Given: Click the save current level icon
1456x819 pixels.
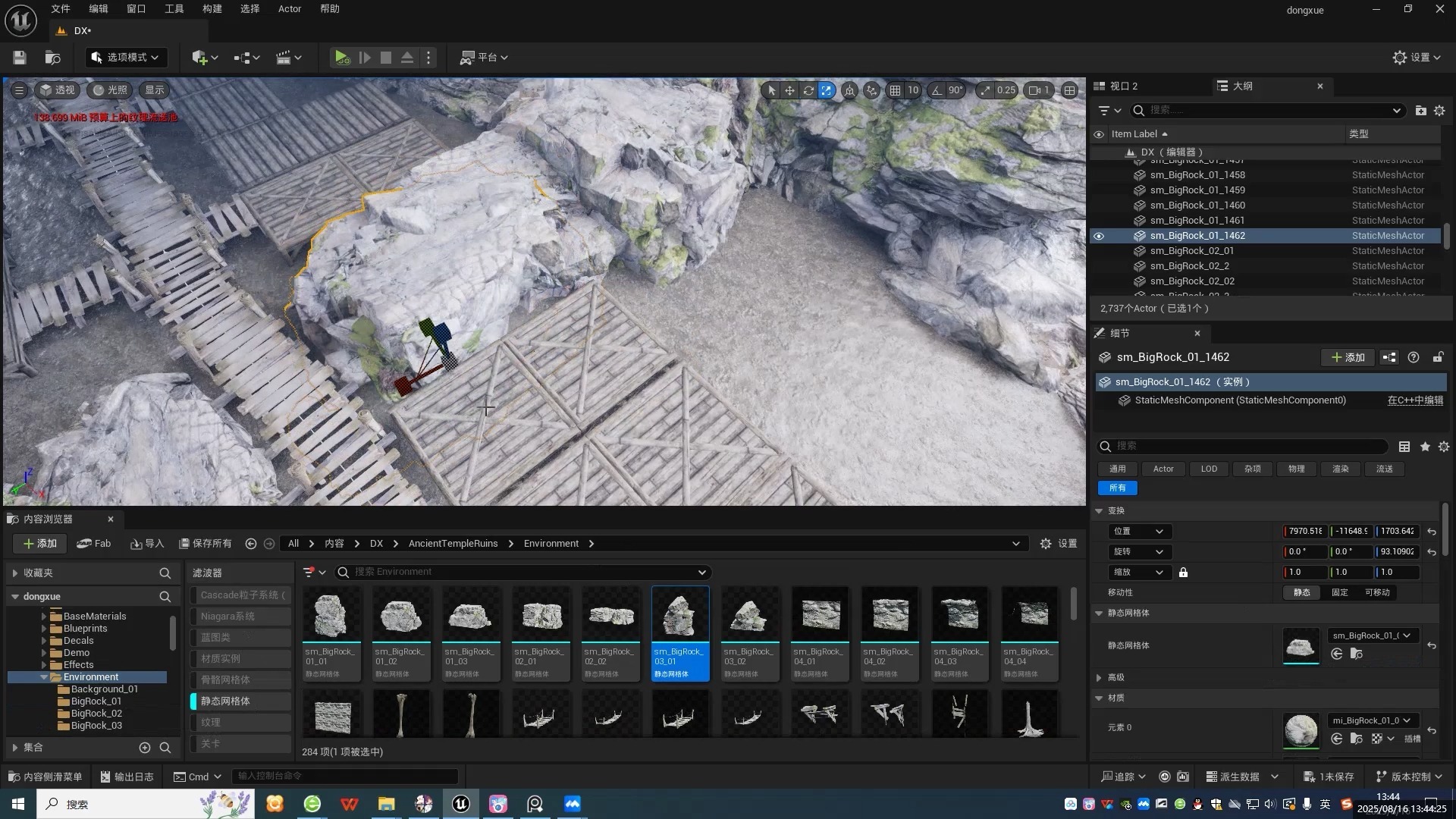Looking at the screenshot, I should (20, 58).
